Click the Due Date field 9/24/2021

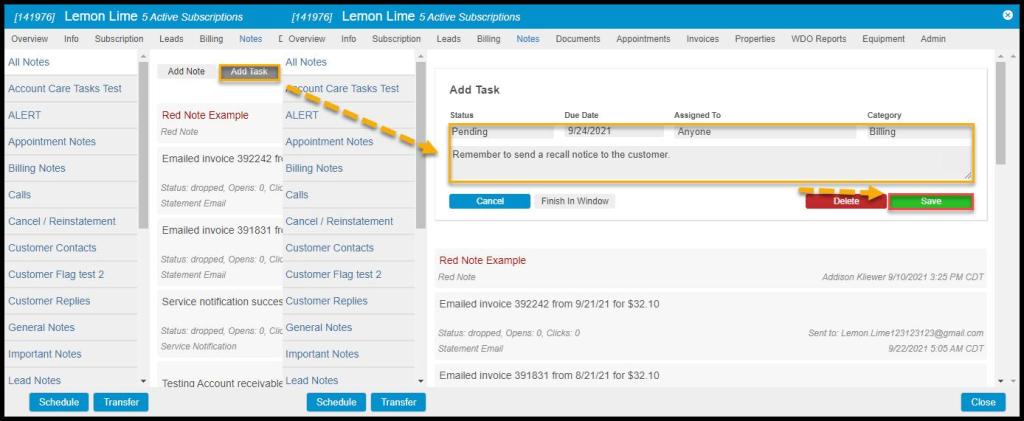click(x=612, y=131)
